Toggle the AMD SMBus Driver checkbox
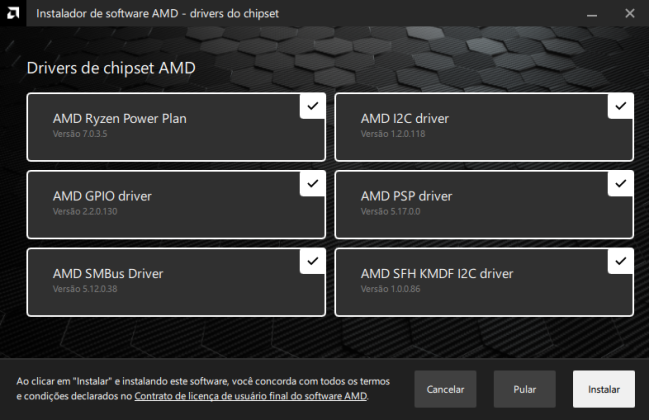 (313, 261)
